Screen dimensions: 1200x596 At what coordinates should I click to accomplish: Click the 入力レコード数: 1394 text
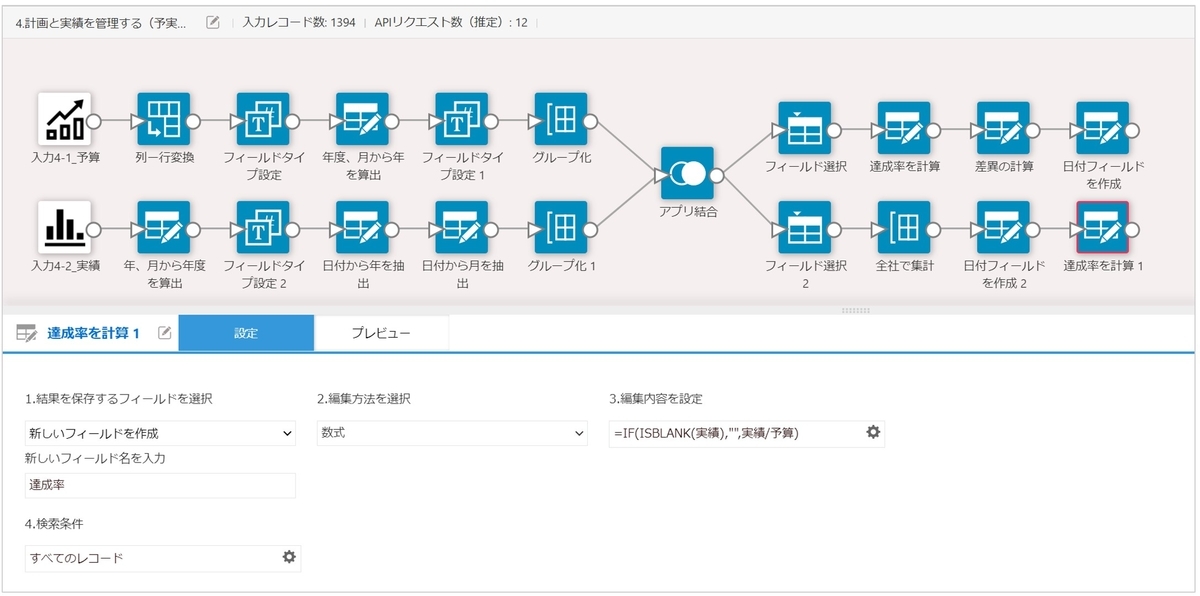[297, 22]
